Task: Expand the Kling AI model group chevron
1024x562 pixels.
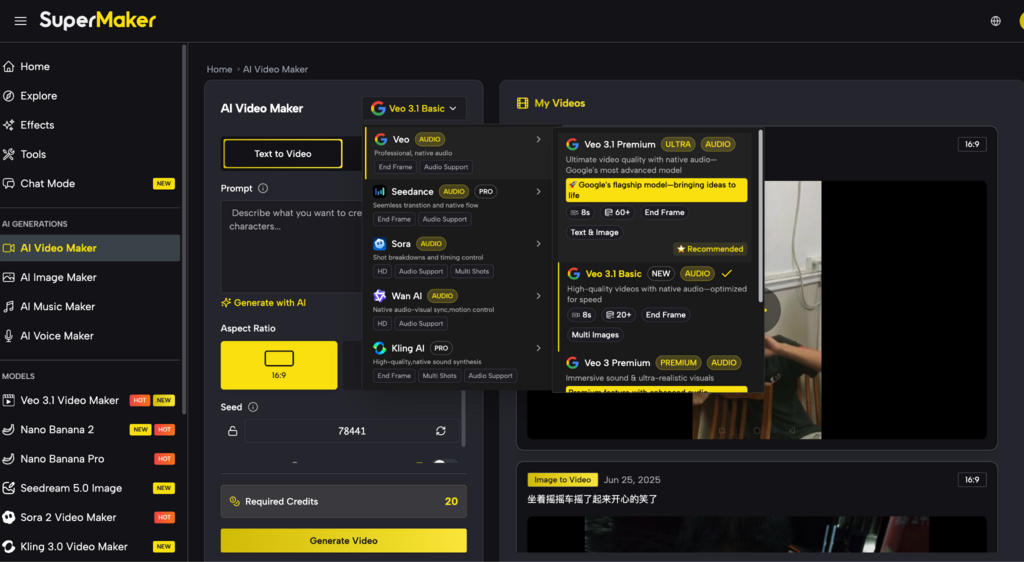Action: (538, 348)
